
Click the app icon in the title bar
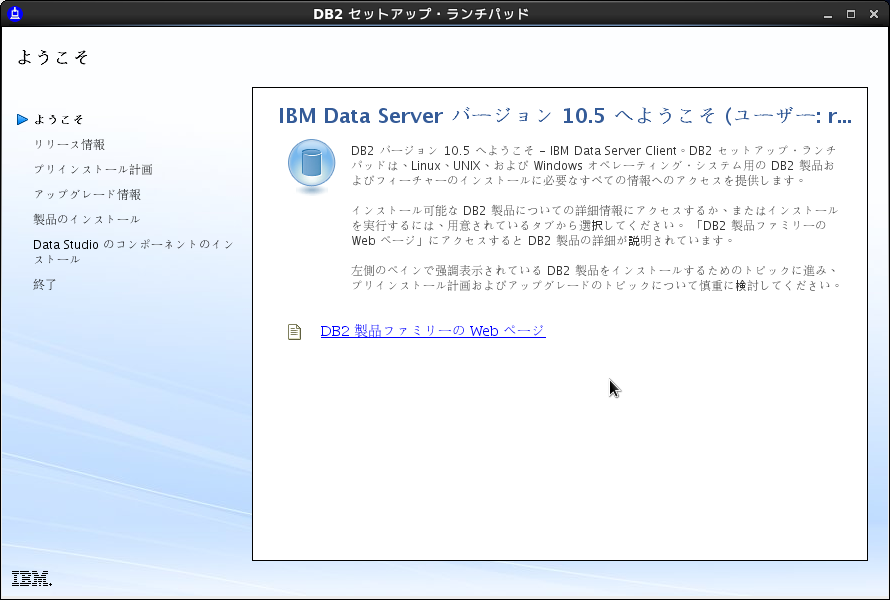point(15,14)
